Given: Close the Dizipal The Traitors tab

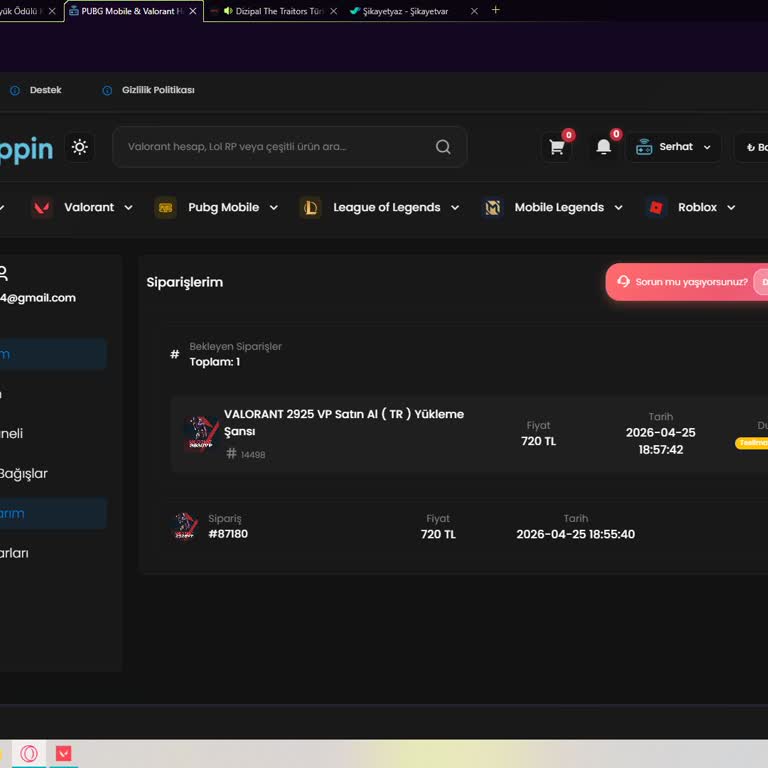Looking at the screenshot, I should (x=334, y=11).
